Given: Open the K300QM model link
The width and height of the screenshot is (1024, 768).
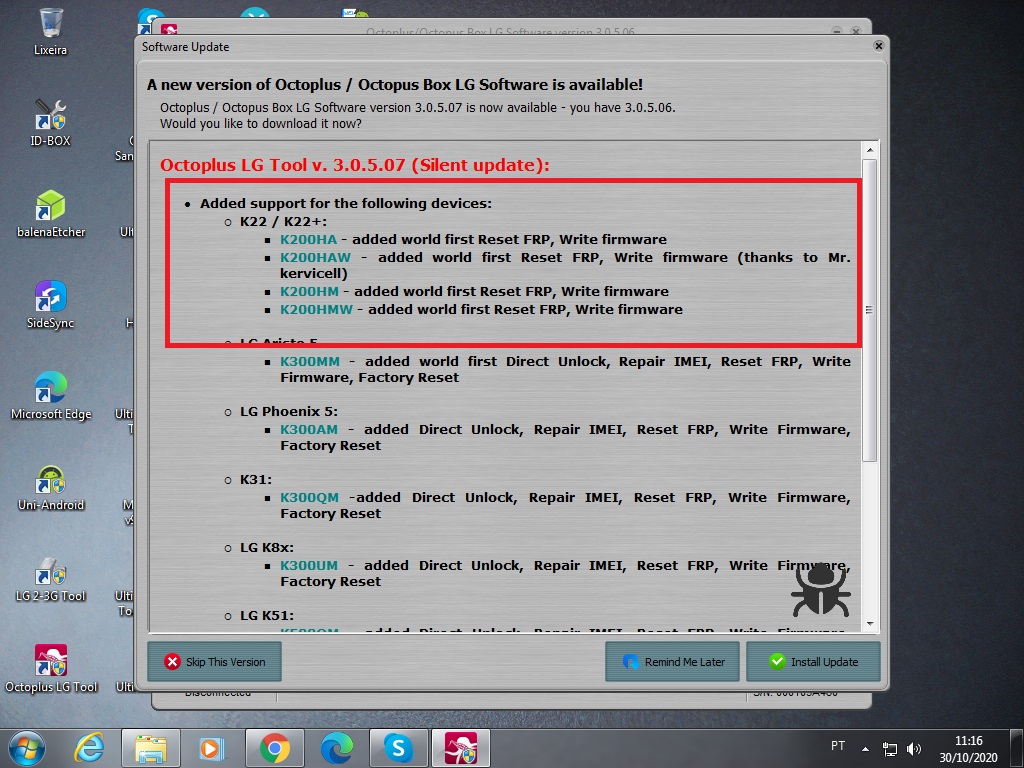Looking at the screenshot, I should pos(310,498).
